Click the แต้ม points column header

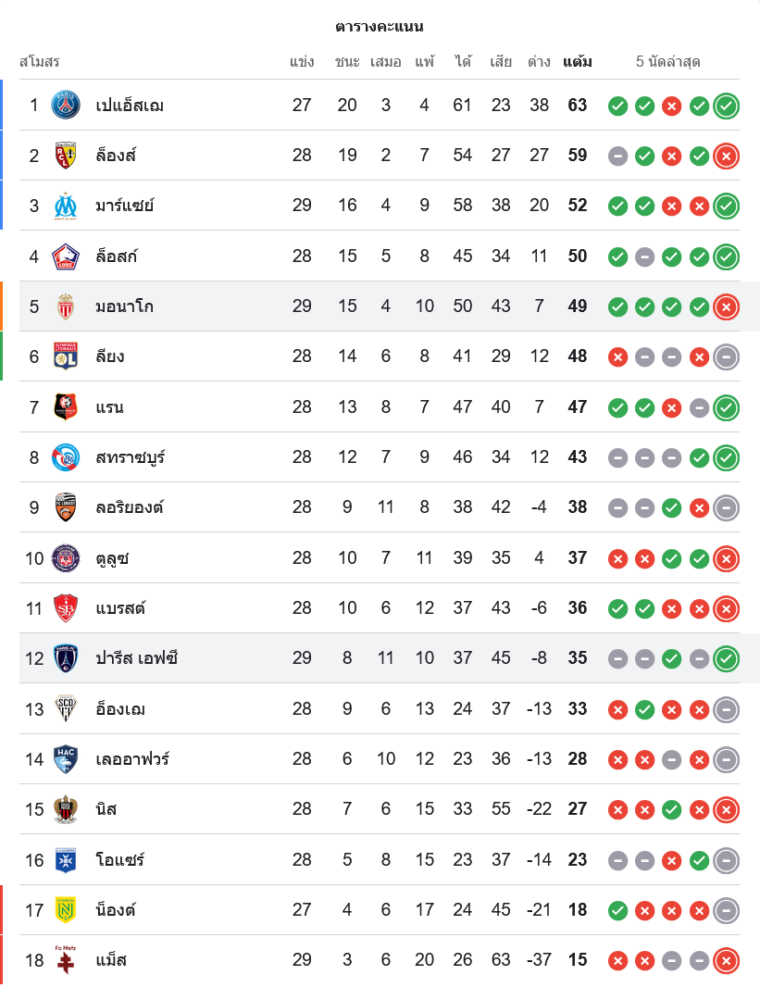pyautogui.click(x=577, y=62)
